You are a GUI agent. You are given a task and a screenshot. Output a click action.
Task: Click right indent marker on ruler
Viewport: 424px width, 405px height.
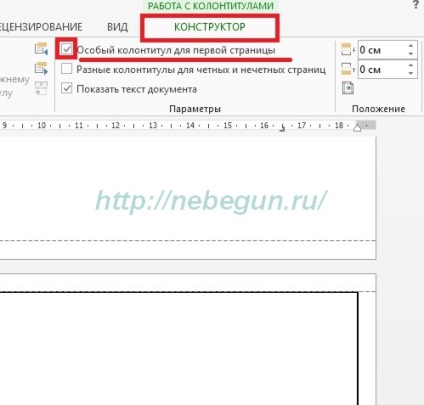click(x=357, y=128)
